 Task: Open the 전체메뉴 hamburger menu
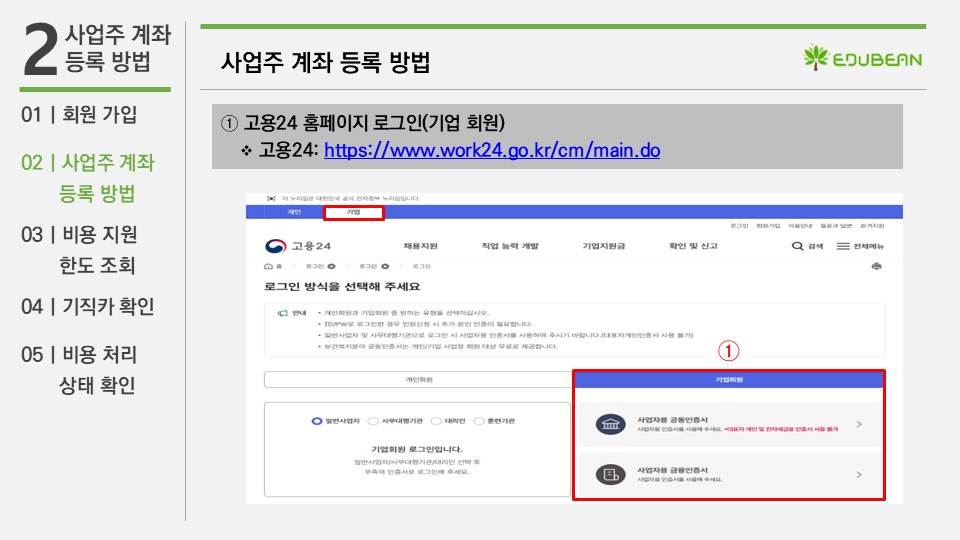(x=843, y=246)
